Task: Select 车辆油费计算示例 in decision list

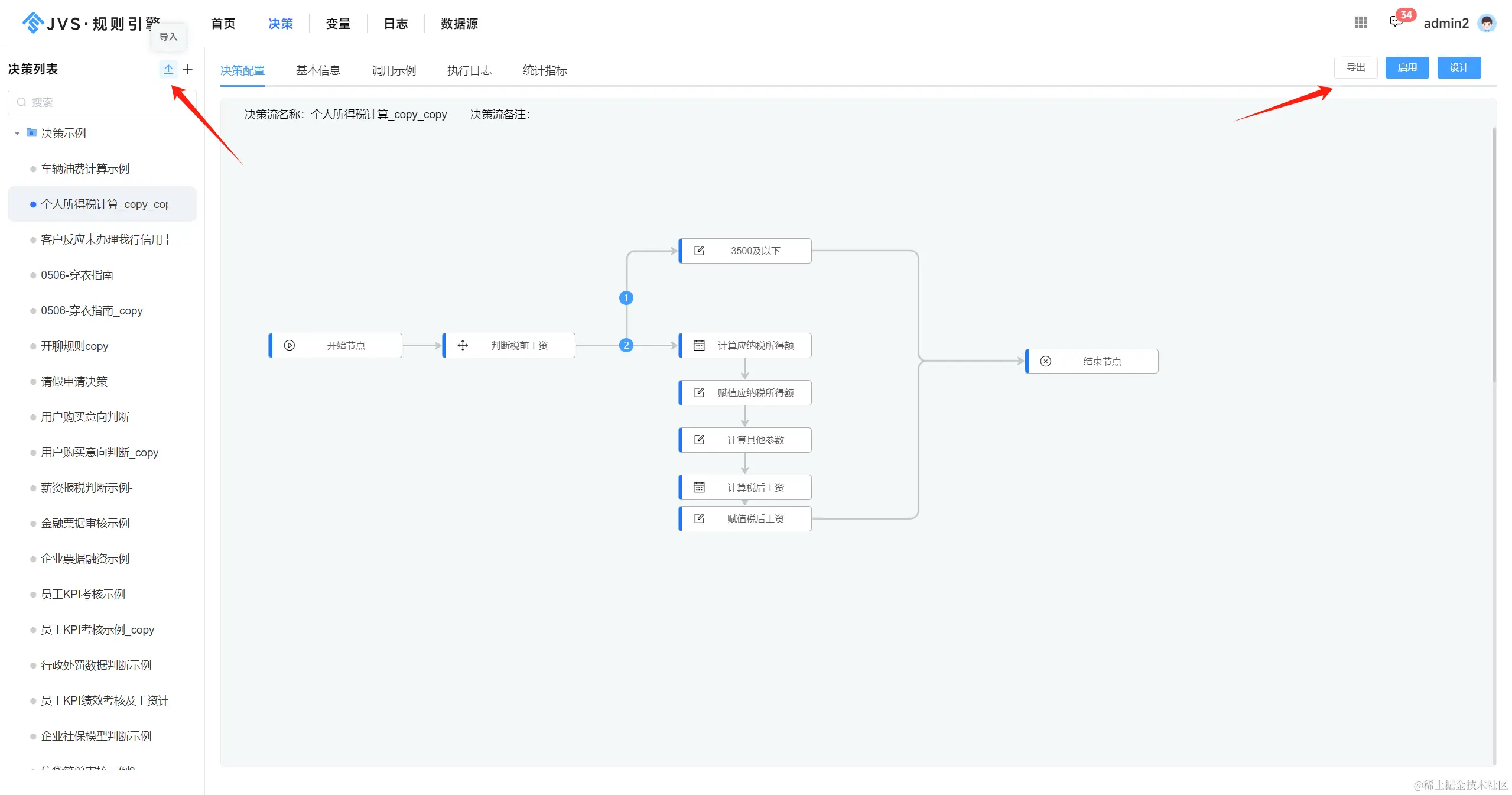Action: coord(85,168)
